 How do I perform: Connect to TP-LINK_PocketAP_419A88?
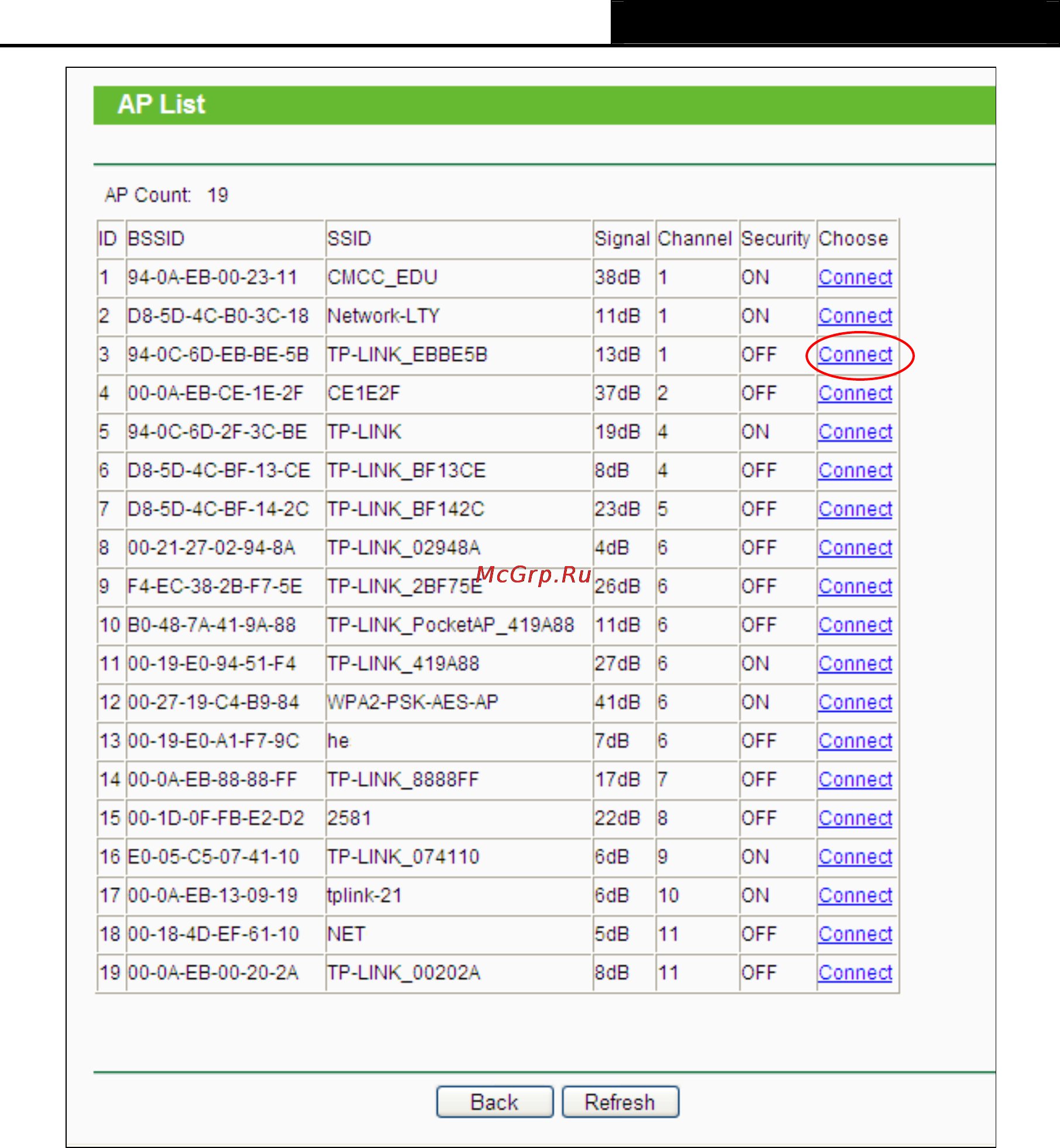(x=855, y=625)
